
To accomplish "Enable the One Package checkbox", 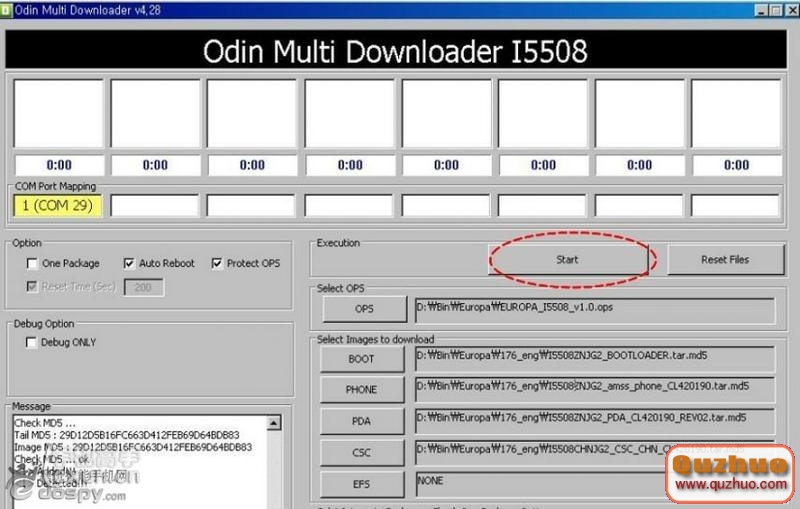I will tap(32, 263).
